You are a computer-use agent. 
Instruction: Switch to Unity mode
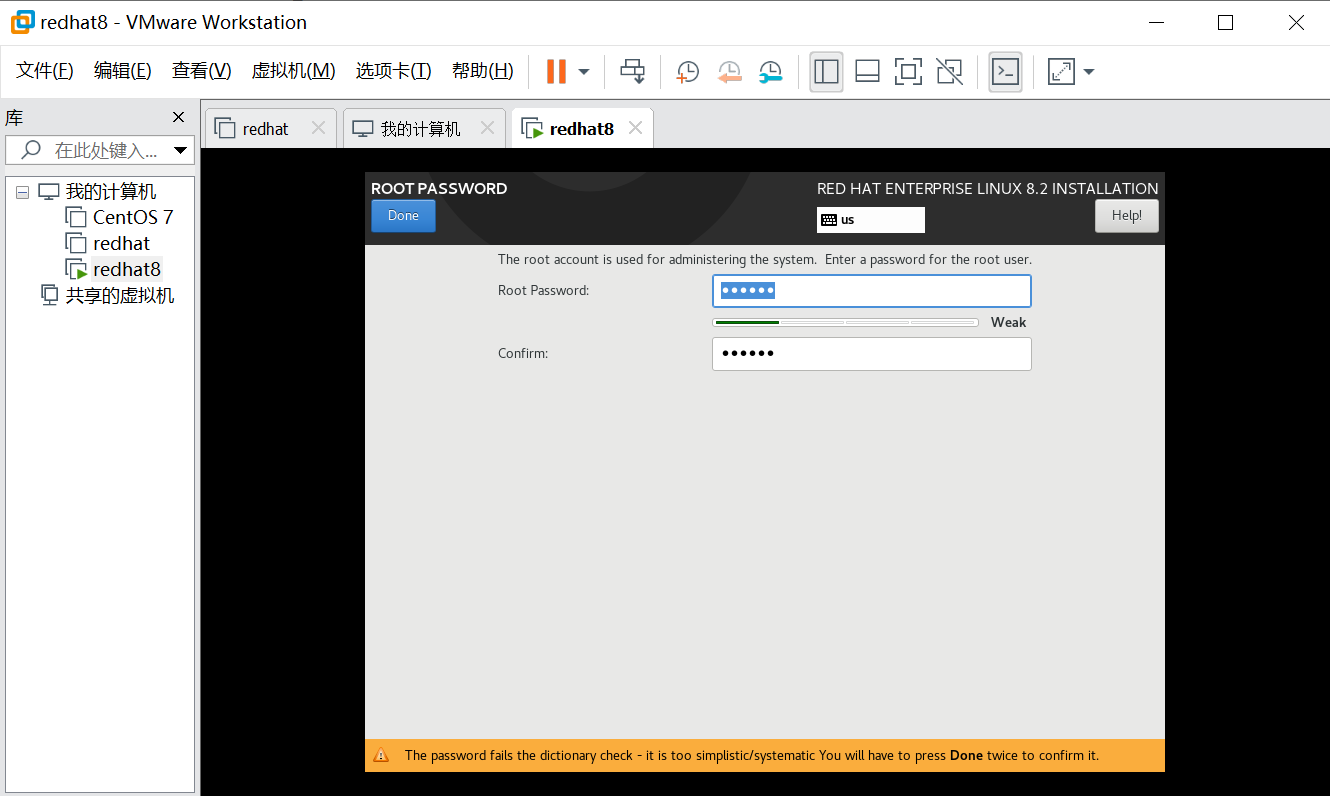(x=949, y=71)
